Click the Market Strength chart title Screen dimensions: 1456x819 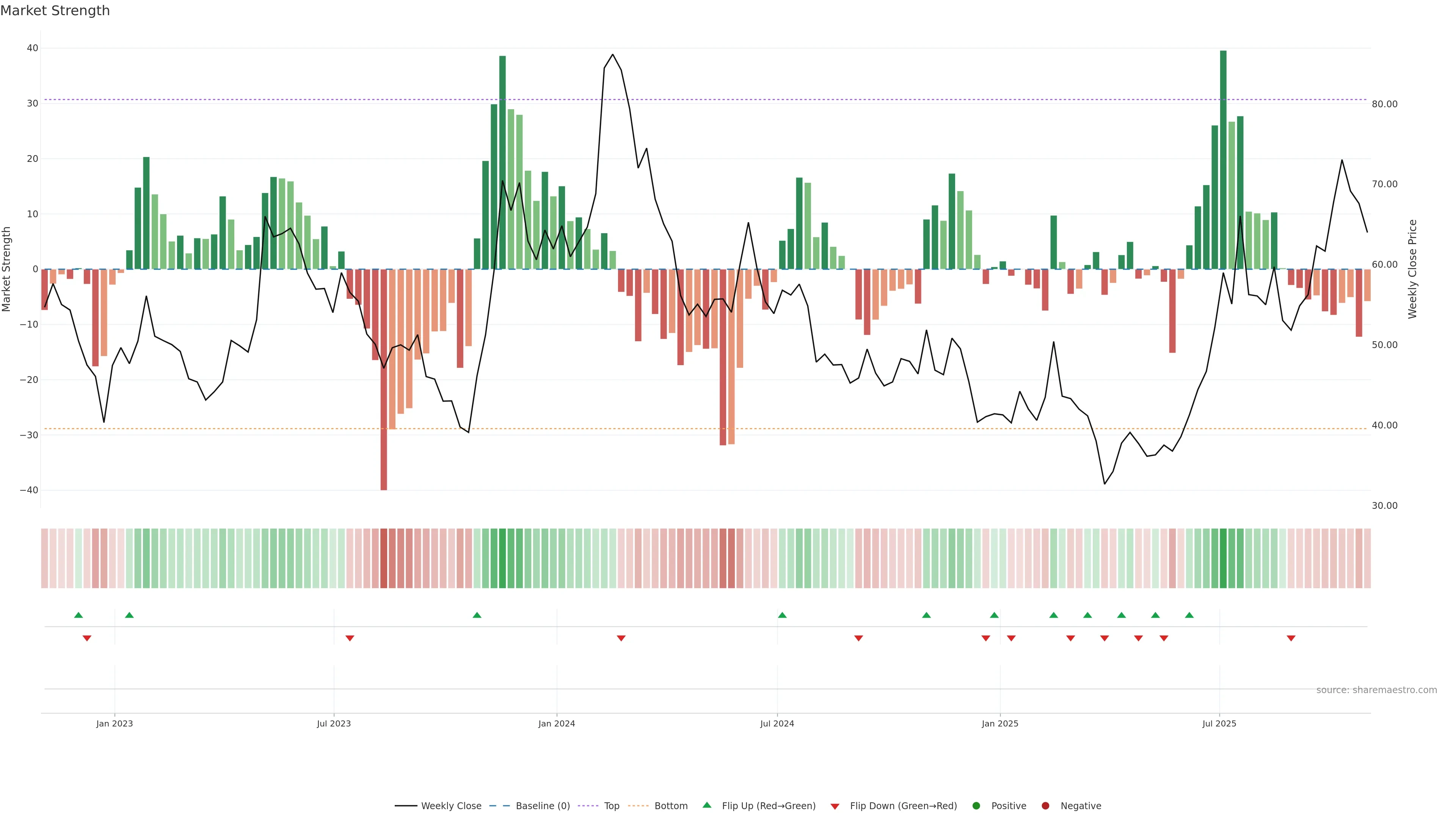[55, 10]
